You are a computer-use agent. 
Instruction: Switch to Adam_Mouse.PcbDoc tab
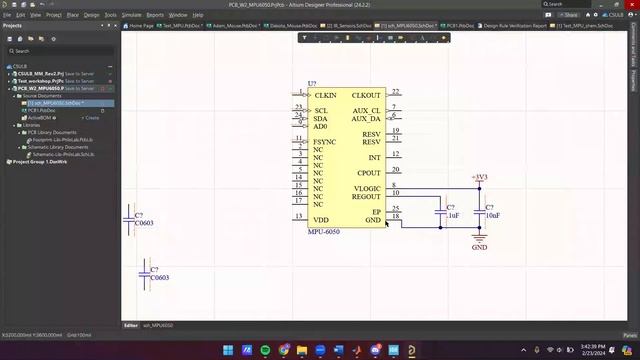tap(233, 26)
